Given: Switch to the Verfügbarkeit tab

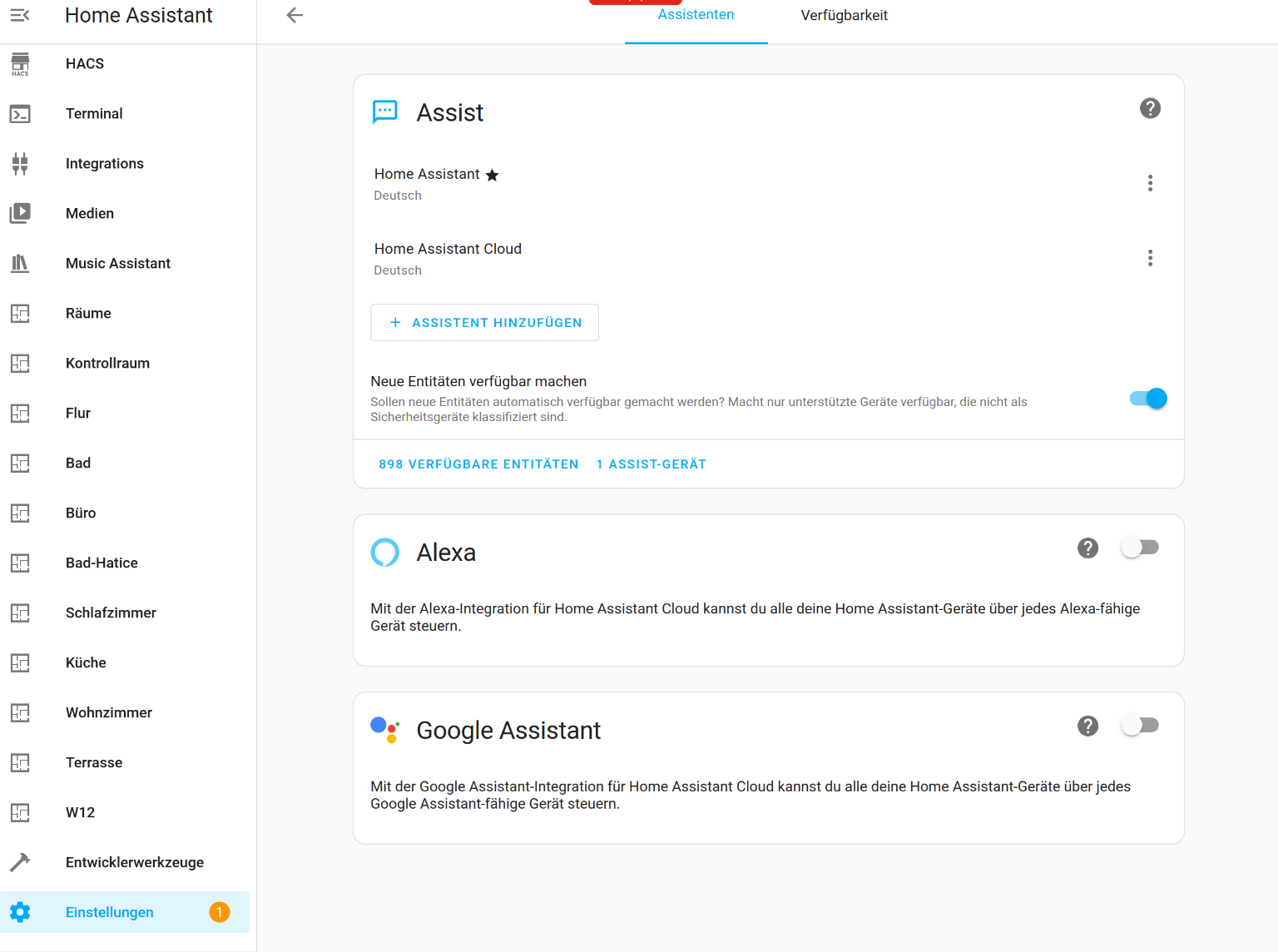Looking at the screenshot, I should coord(844,15).
